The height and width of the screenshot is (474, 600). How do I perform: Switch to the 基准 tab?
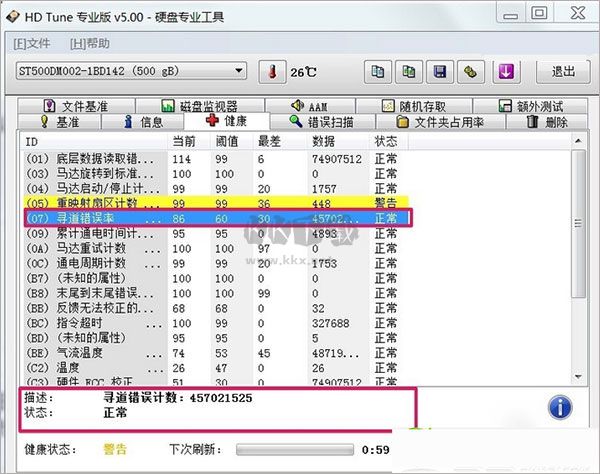[59, 122]
